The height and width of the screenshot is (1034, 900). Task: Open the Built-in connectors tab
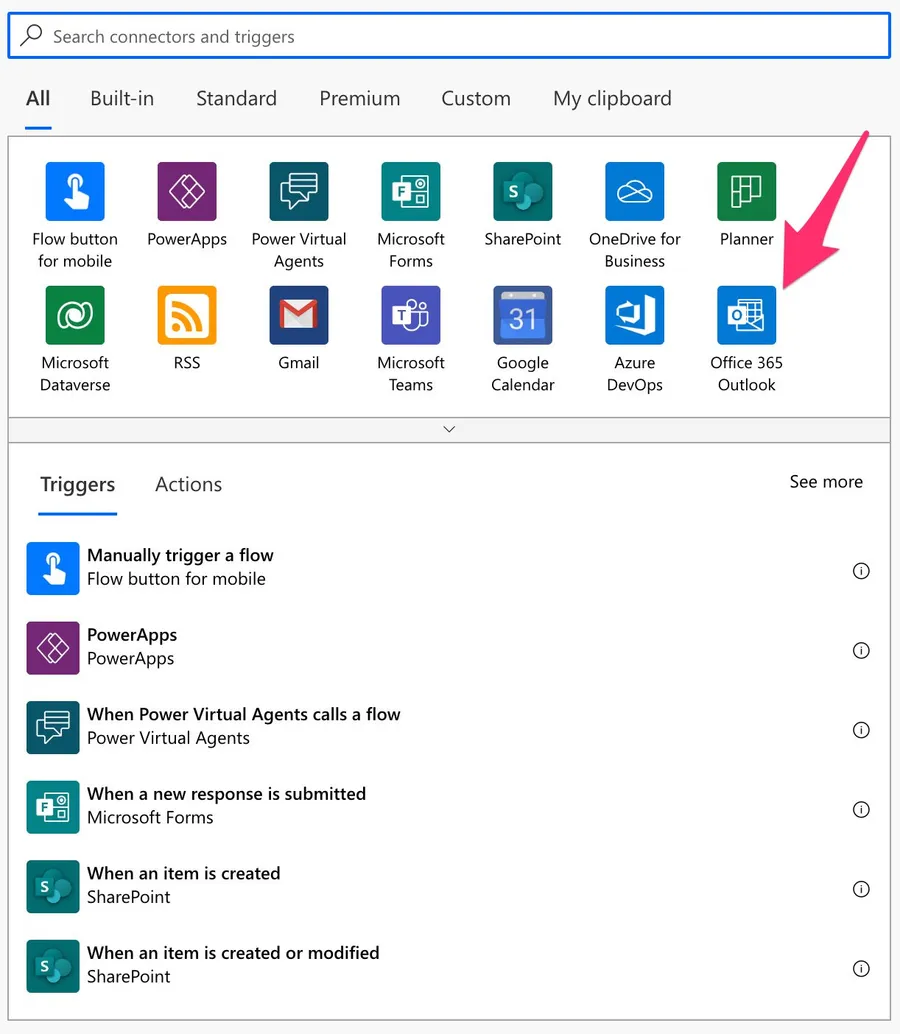click(x=122, y=99)
